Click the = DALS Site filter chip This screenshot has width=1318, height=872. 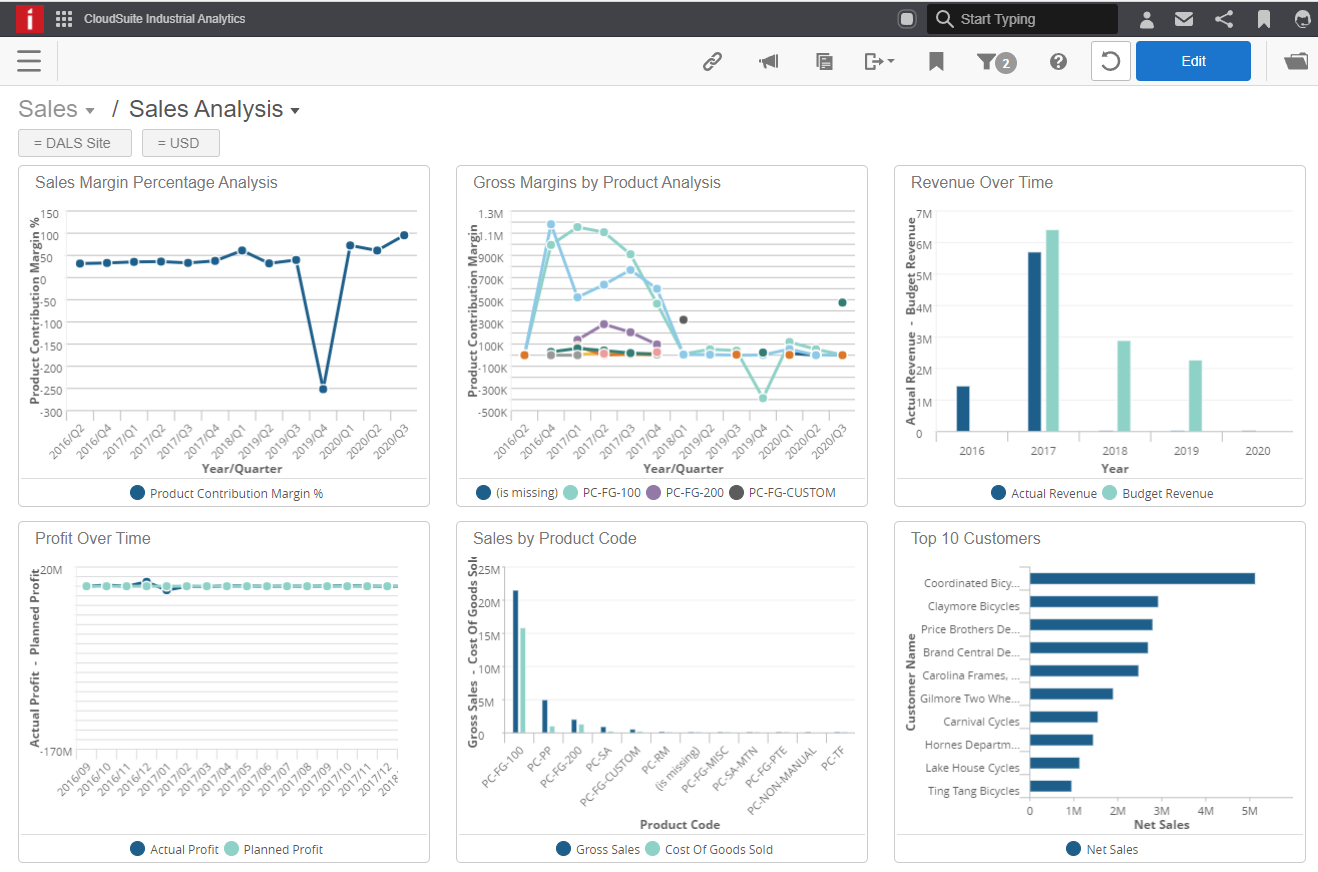(x=75, y=143)
